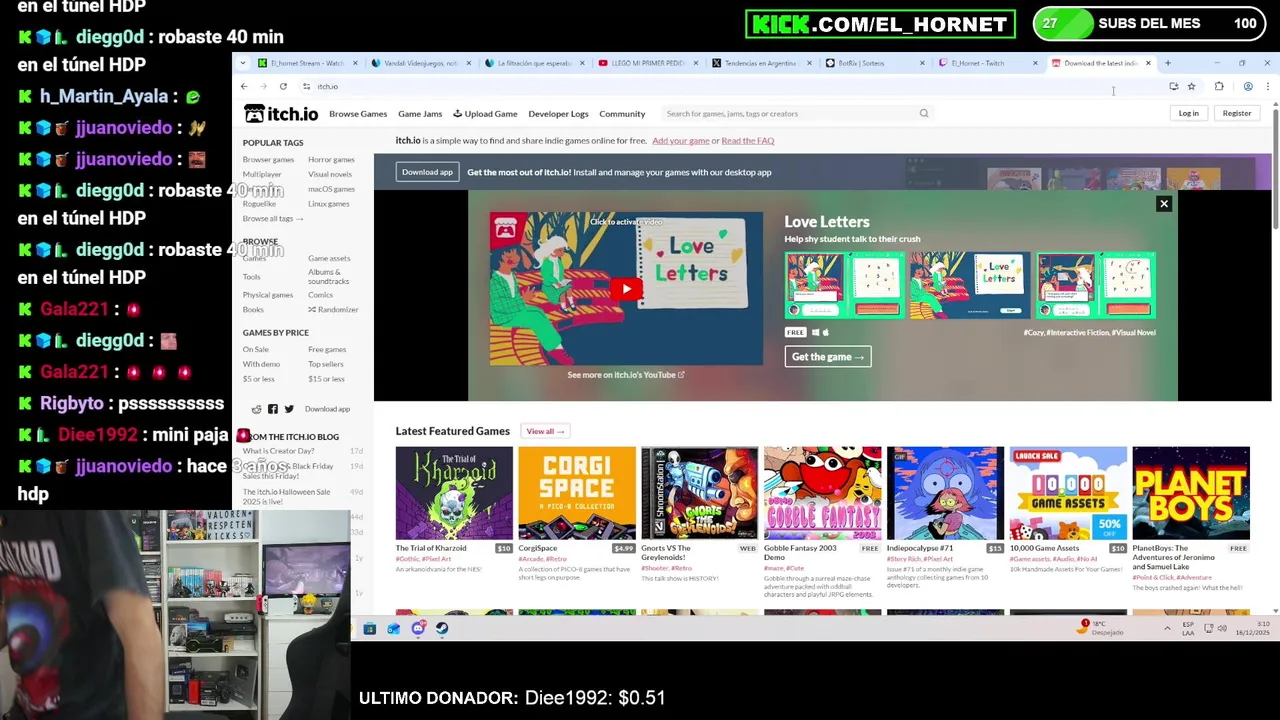Screen dimensions: 1280x720
Task: Open the PlanetBoys game thumbnail
Action: tap(1191, 493)
